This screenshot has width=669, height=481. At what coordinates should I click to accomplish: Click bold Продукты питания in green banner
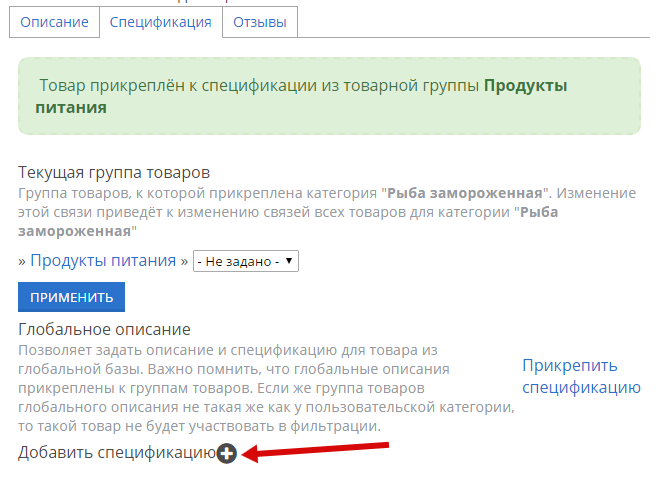(525, 87)
